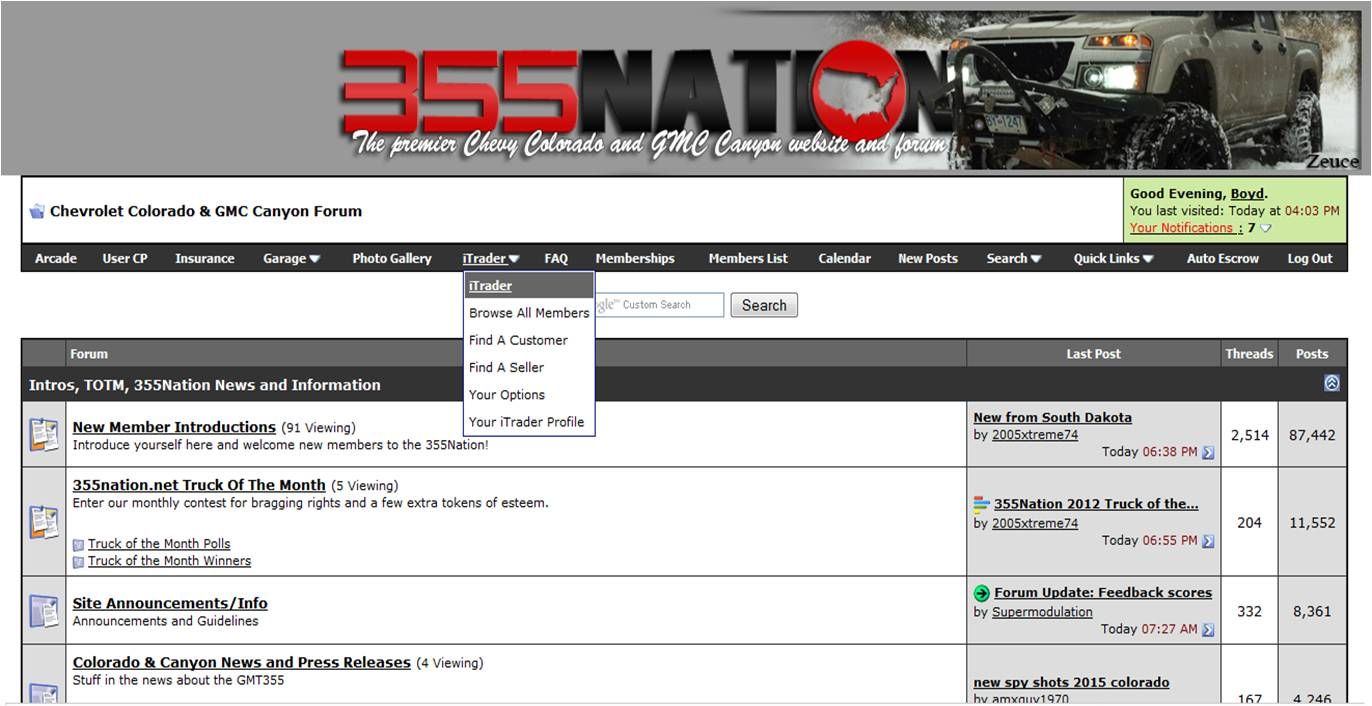Click the 2,514 threads count cell
Viewport: 1372px width, 706px height.
(x=1249, y=435)
